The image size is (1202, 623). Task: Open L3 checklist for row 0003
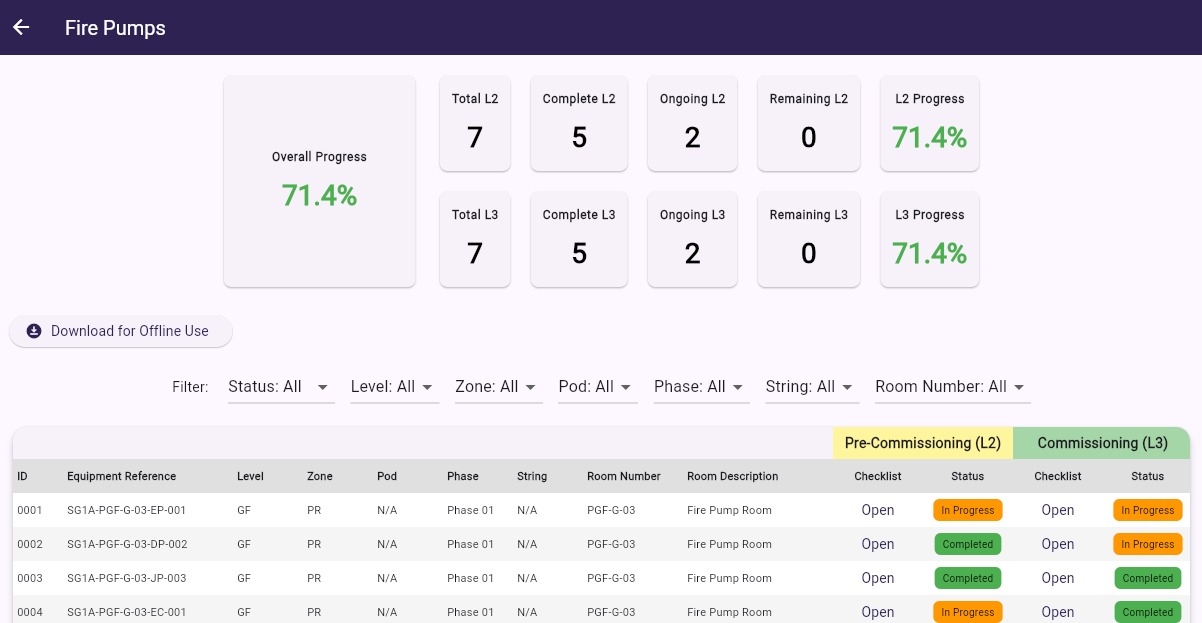[x=1058, y=578]
